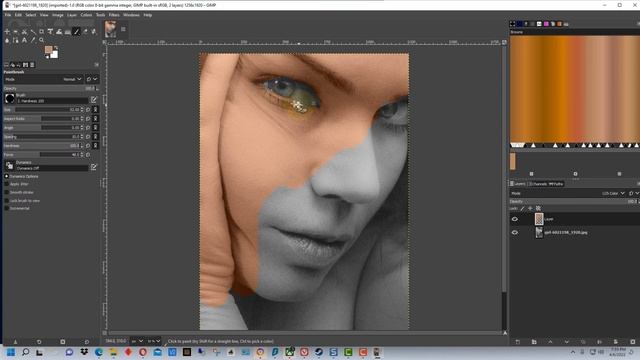
Task: Enable Smooth stroke checkbox
Action: click(7, 192)
